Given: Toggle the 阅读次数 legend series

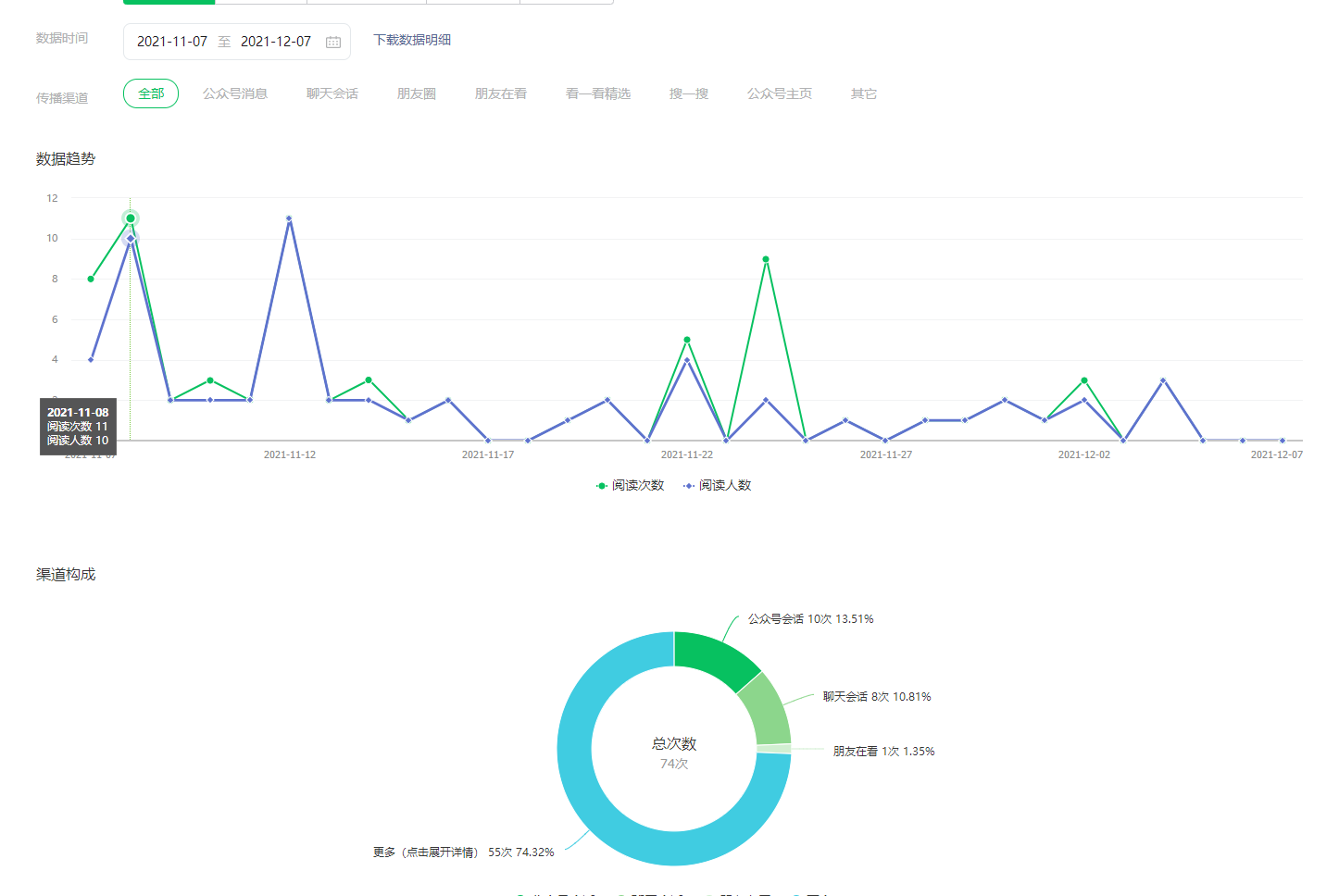Looking at the screenshot, I should pos(631,485).
